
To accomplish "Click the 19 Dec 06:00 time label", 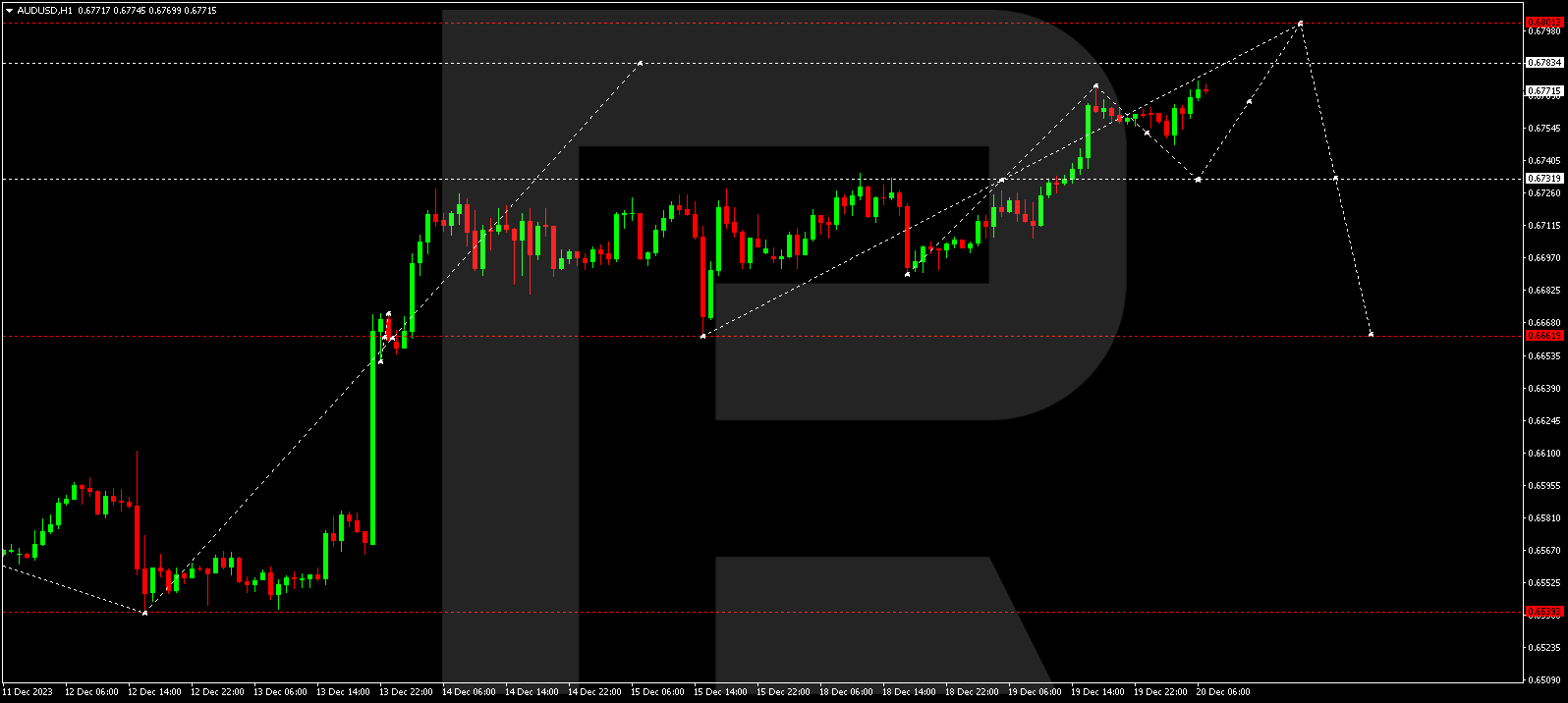I will pyautogui.click(x=1035, y=692).
